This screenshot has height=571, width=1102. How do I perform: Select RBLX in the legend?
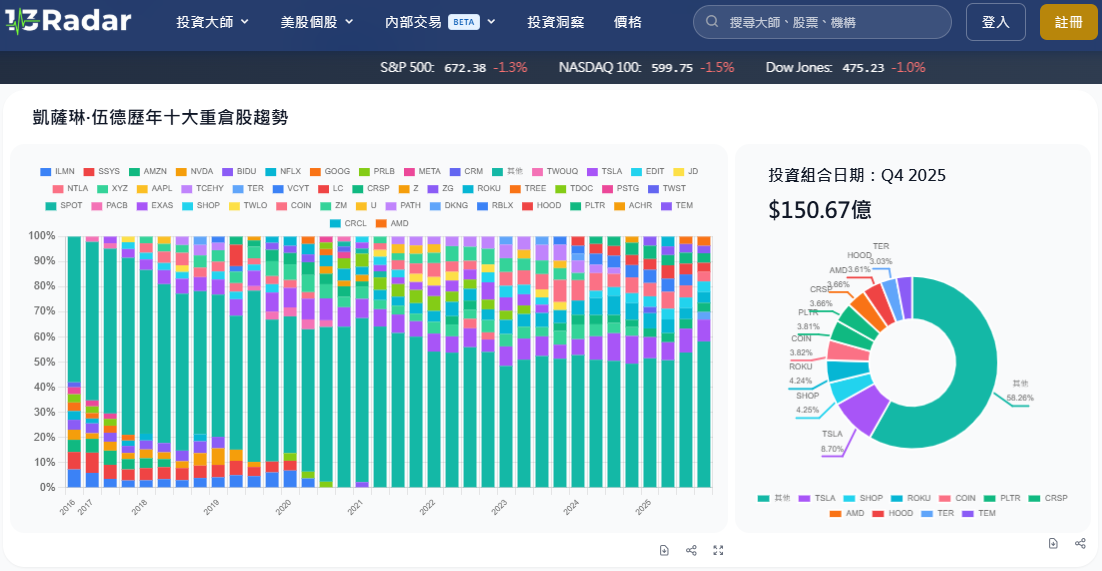[496, 206]
